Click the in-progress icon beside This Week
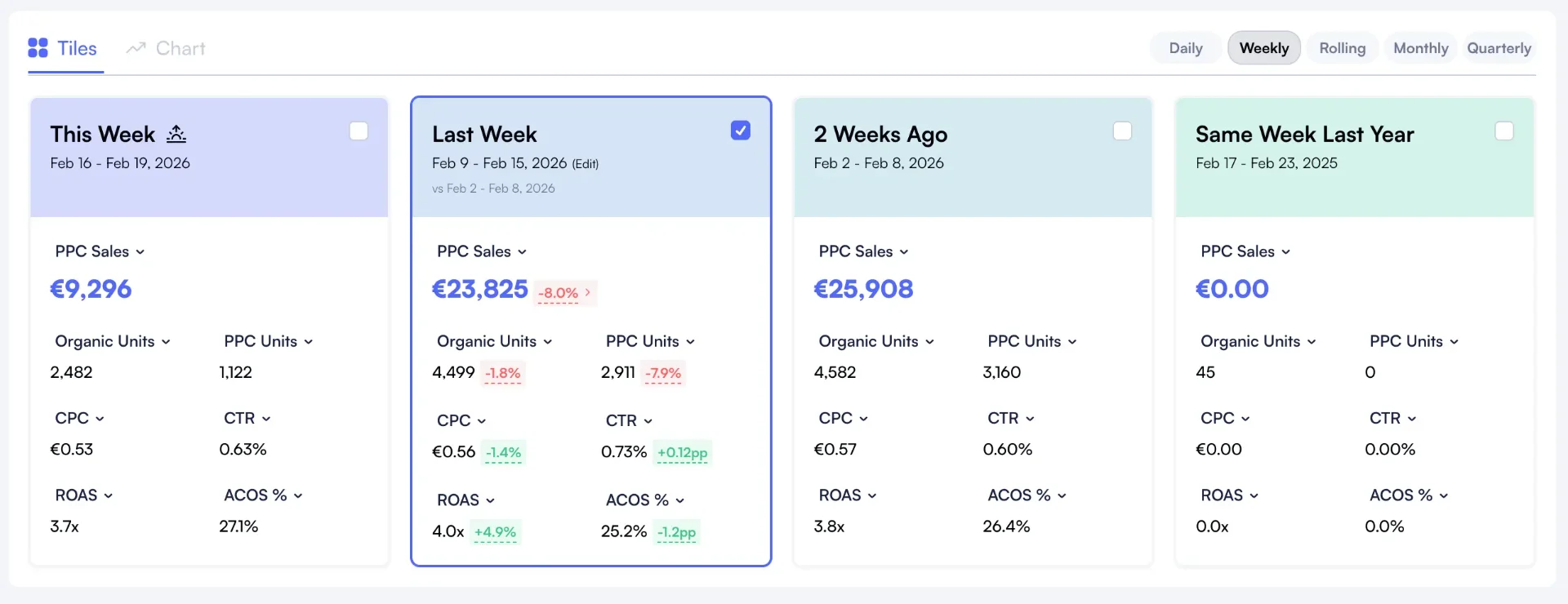1568x604 pixels. click(x=176, y=133)
